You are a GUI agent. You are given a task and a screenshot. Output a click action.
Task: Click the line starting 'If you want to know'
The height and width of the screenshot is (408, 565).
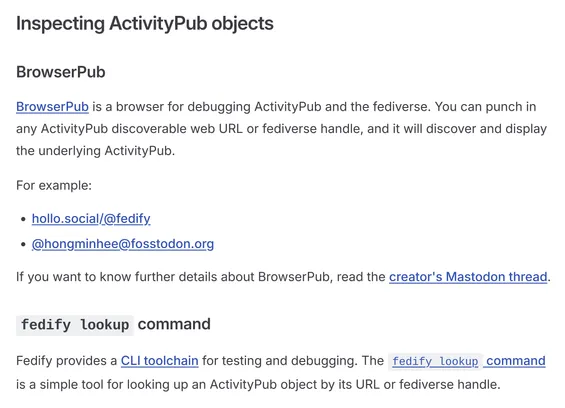click(x=283, y=277)
